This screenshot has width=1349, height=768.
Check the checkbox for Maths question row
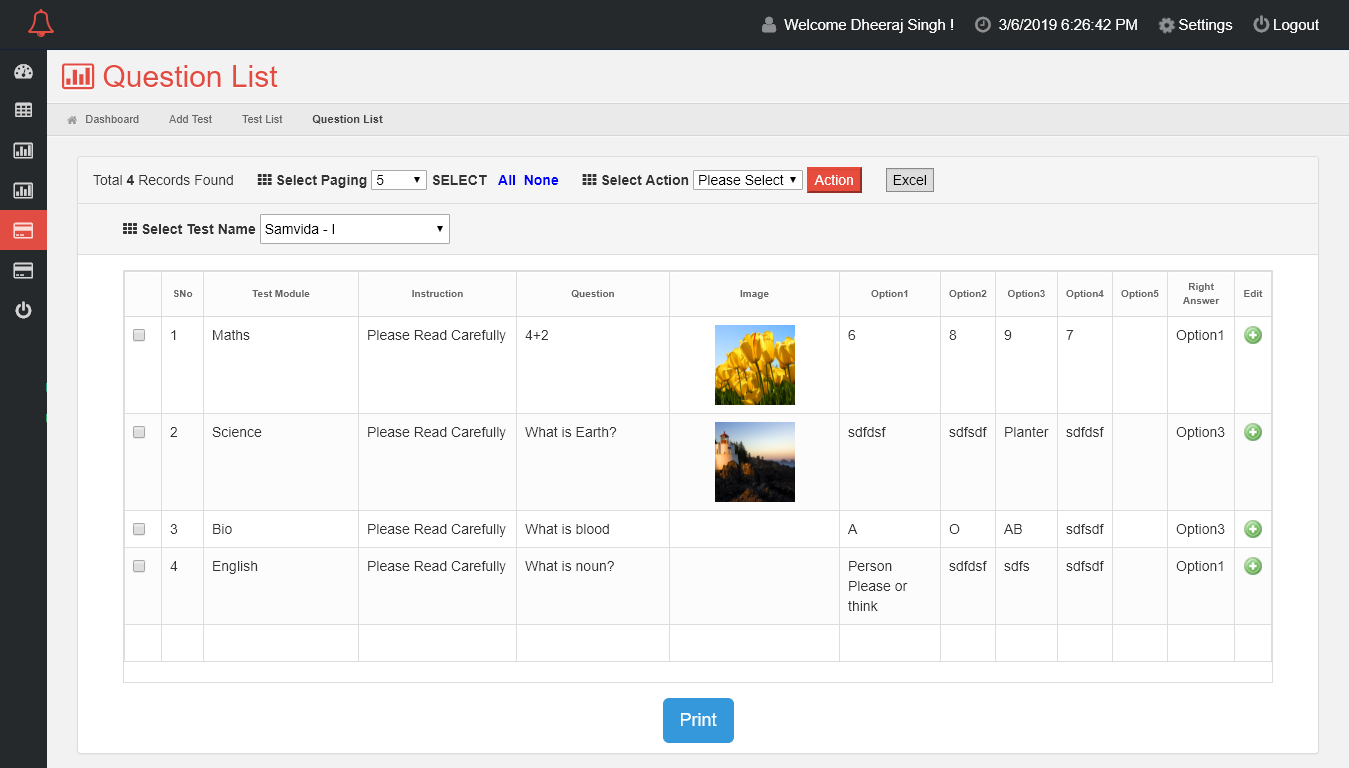tap(139, 335)
